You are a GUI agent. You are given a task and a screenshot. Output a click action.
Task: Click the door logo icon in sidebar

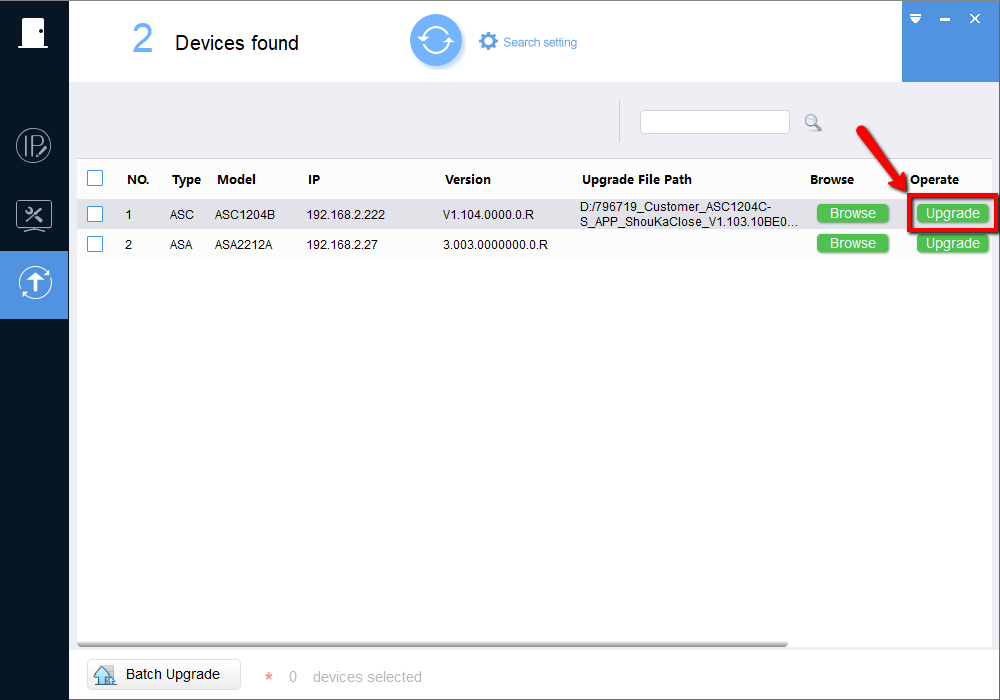click(33, 33)
